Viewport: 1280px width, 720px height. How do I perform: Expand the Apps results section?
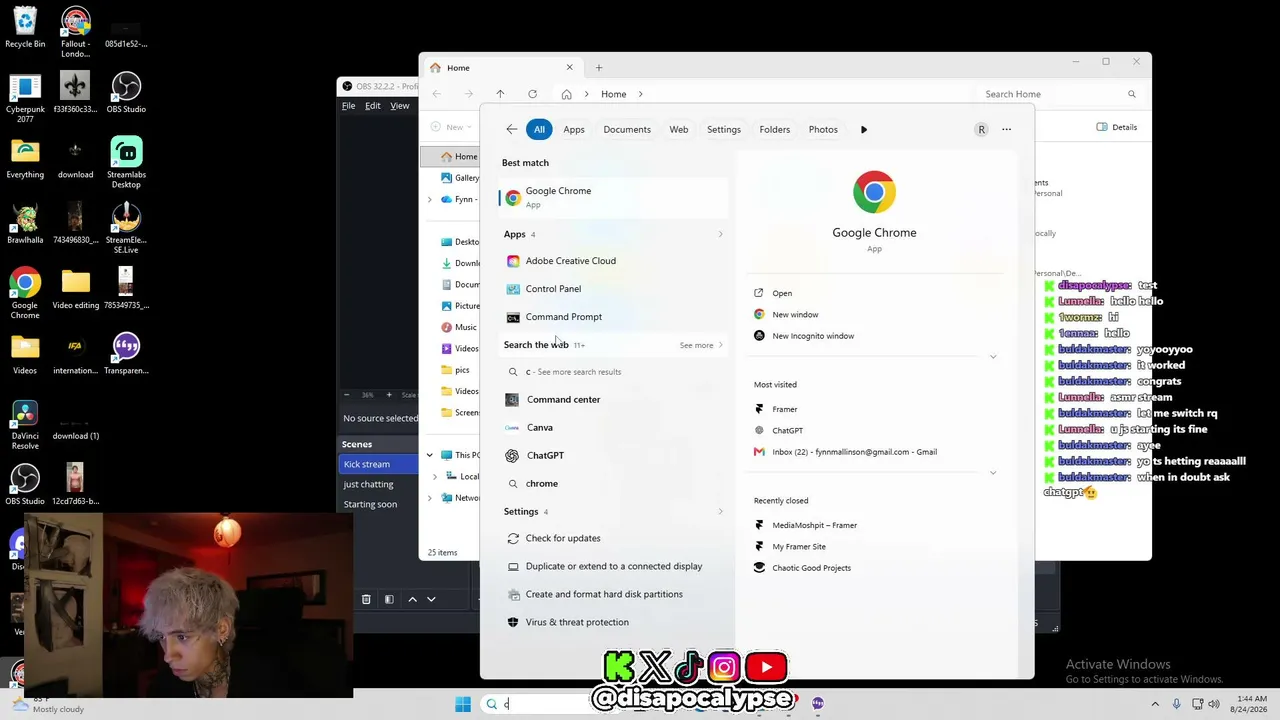click(x=720, y=234)
